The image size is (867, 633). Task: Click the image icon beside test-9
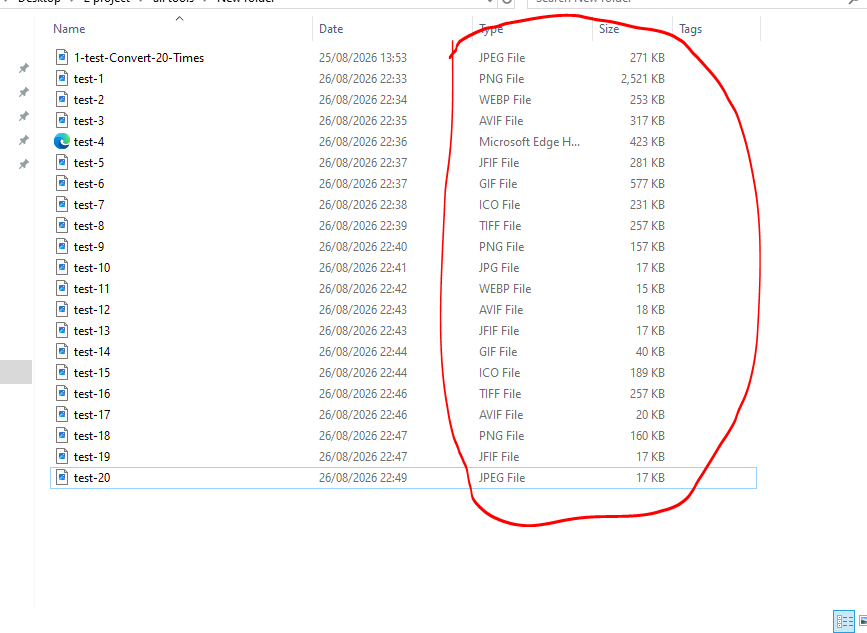pyautogui.click(x=62, y=247)
